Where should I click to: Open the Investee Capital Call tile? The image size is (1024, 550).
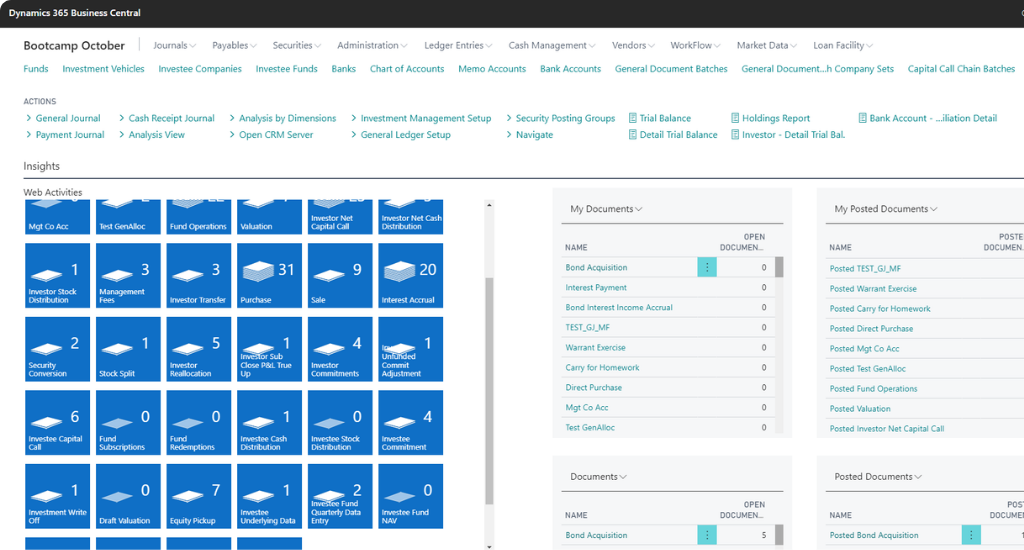[x=57, y=422]
